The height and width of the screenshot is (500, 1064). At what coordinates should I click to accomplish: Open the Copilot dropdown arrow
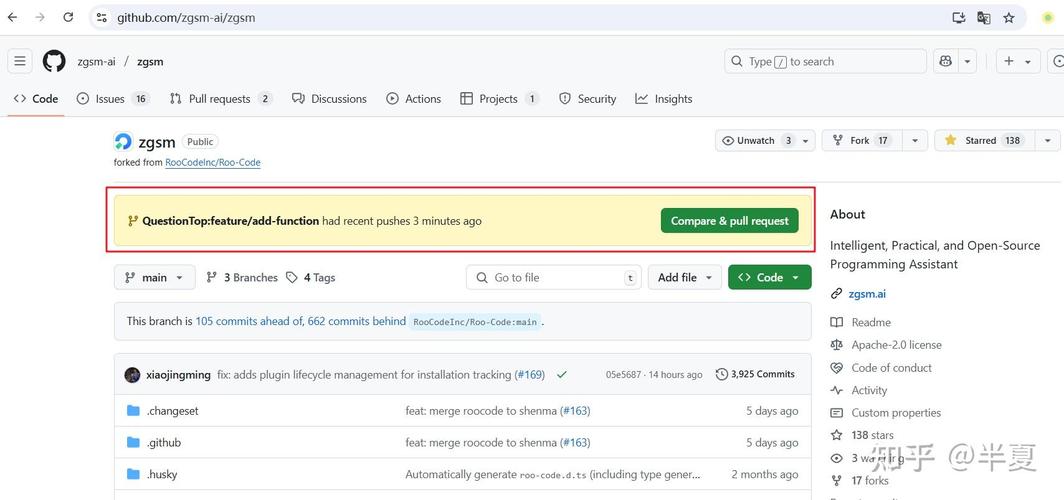click(x=967, y=61)
